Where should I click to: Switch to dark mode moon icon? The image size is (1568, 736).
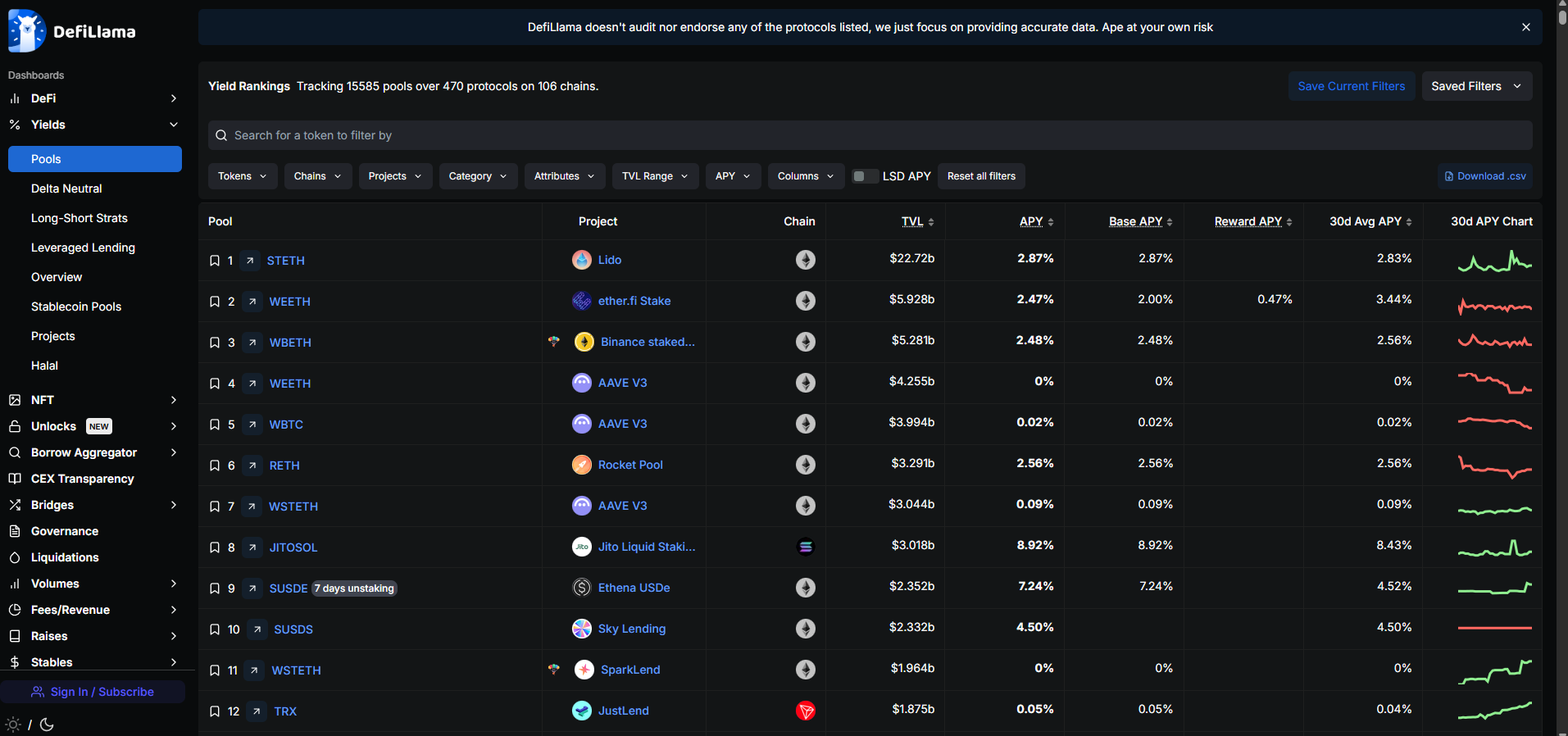(47, 725)
